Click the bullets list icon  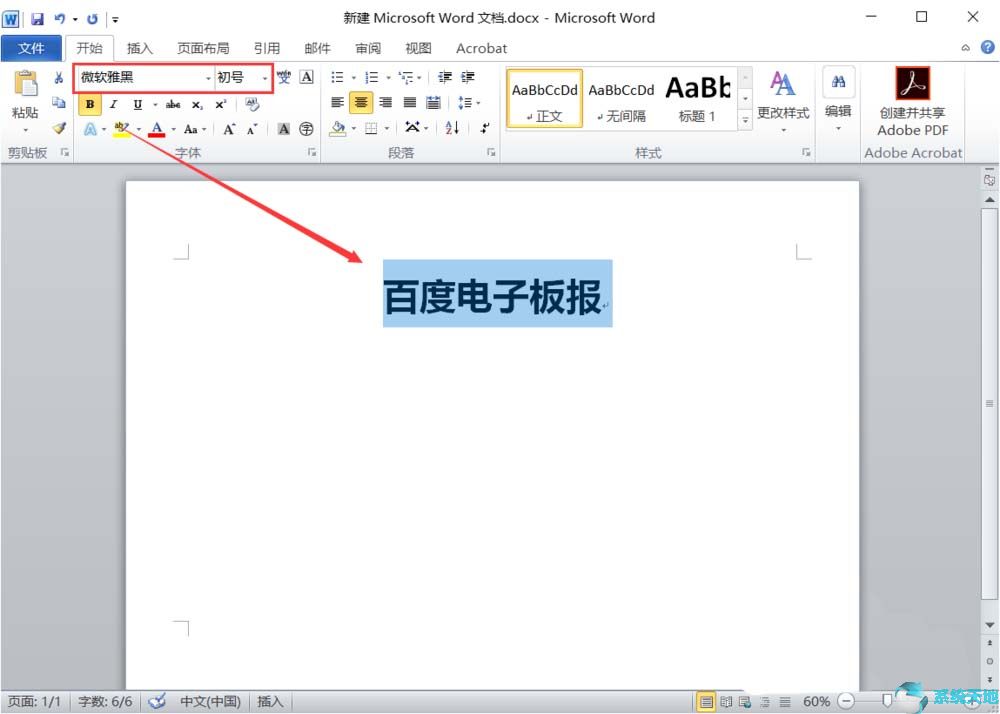337,77
